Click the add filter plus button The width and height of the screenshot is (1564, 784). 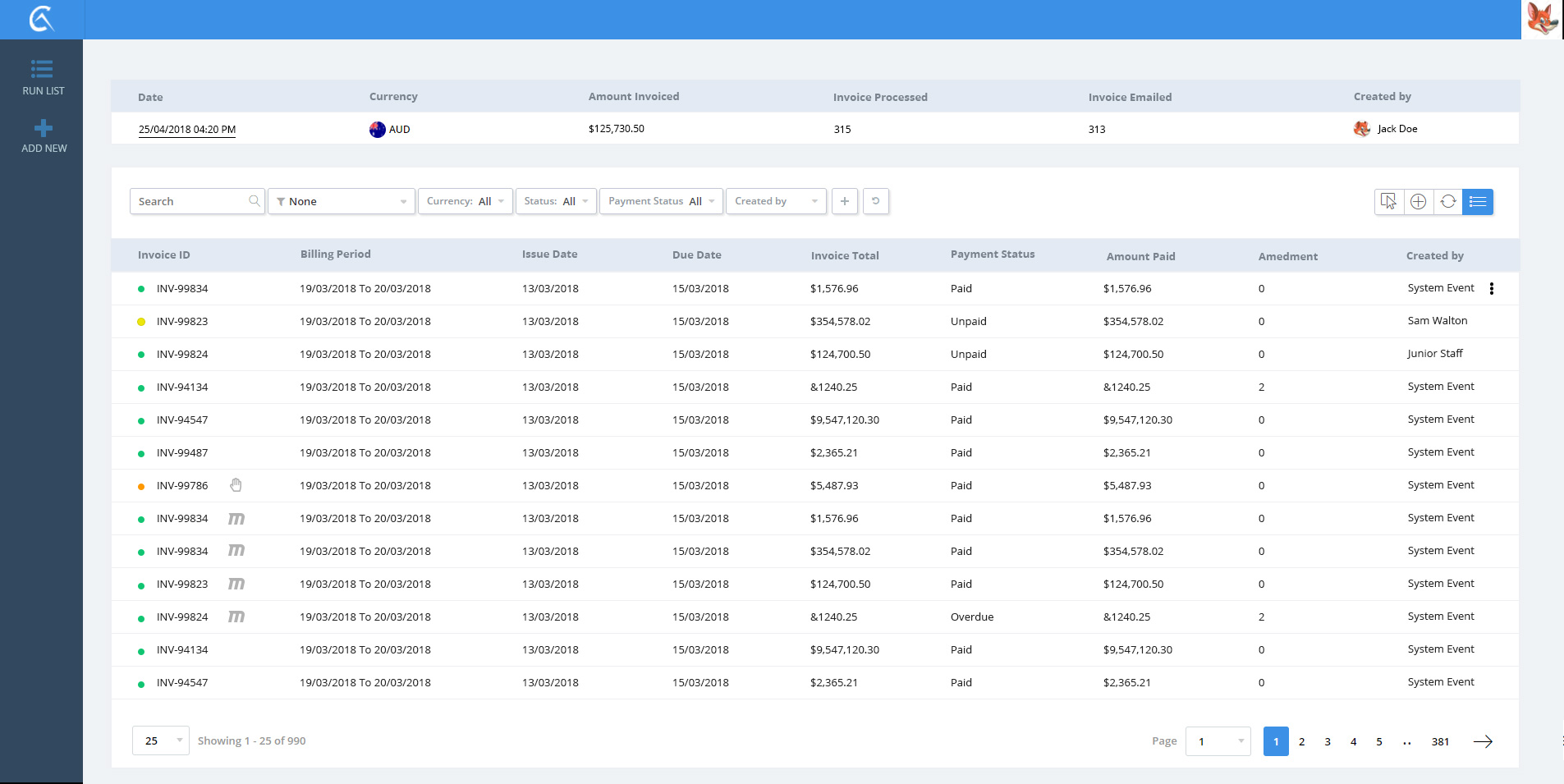coord(844,201)
